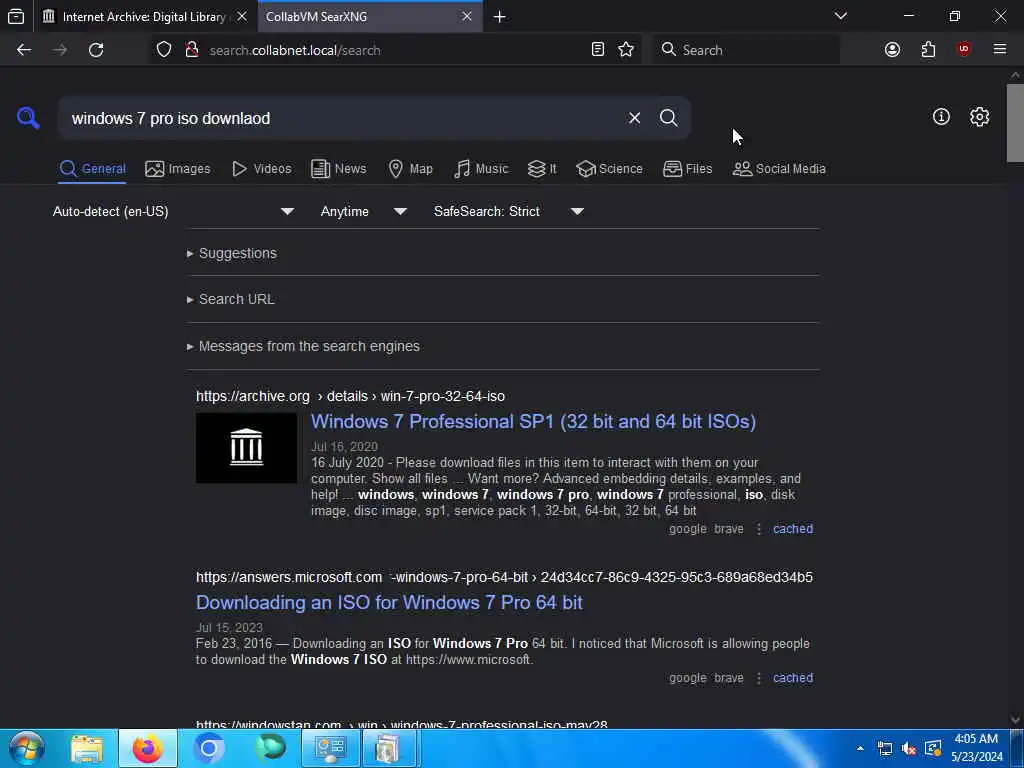Open options dots for Microsoft answers result

click(759, 679)
